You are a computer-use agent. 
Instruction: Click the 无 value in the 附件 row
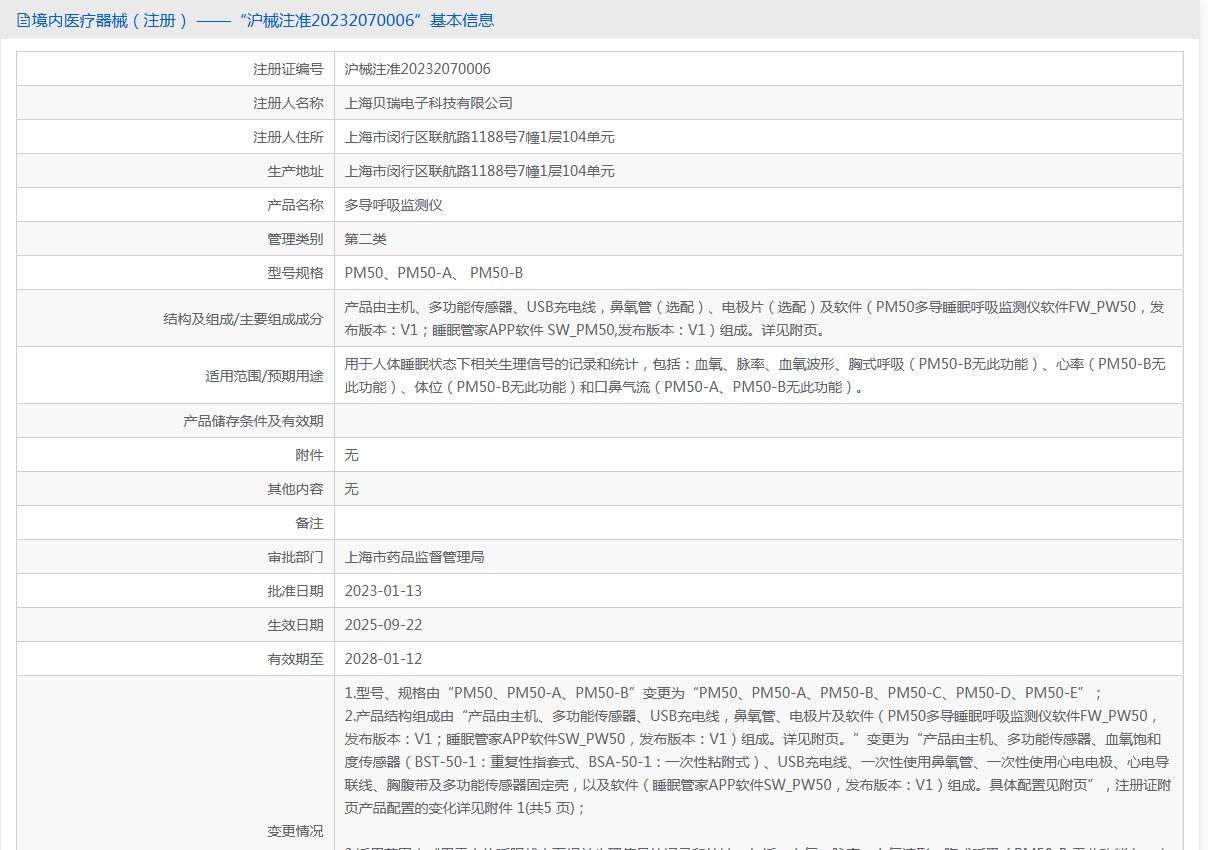pyautogui.click(x=352, y=455)
